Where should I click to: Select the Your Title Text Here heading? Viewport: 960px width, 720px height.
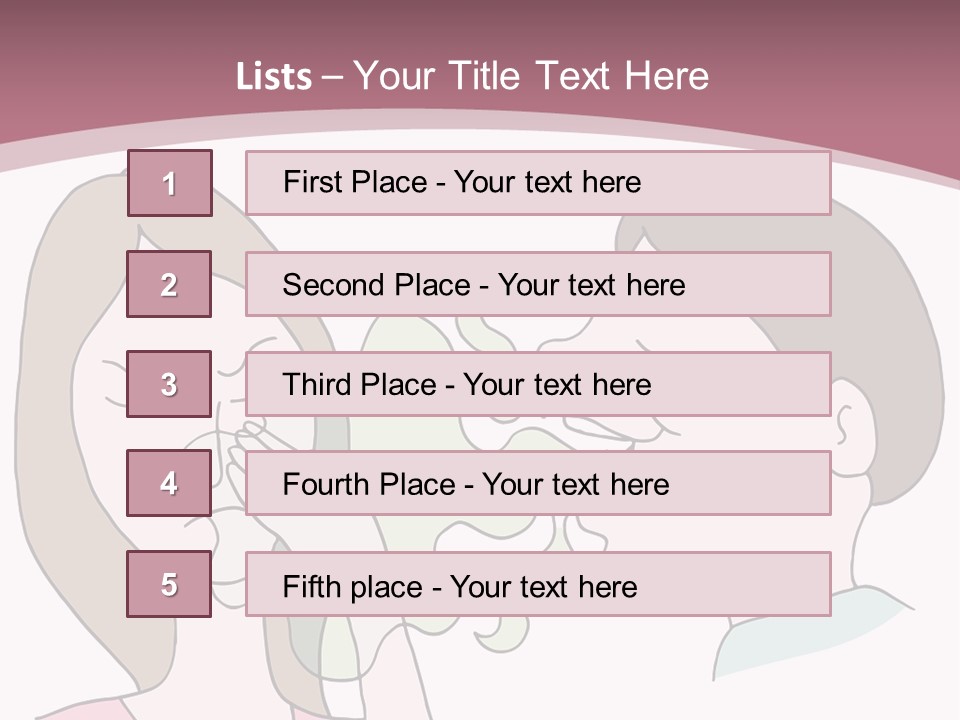coord(531,76)
